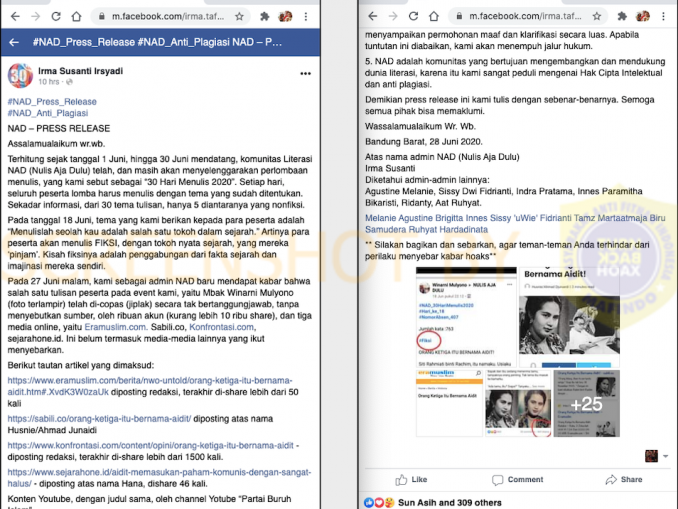This screenshot has width=678, height=509.
Task: Open three-dot browser menu in left window
Action: coord(306,16)
